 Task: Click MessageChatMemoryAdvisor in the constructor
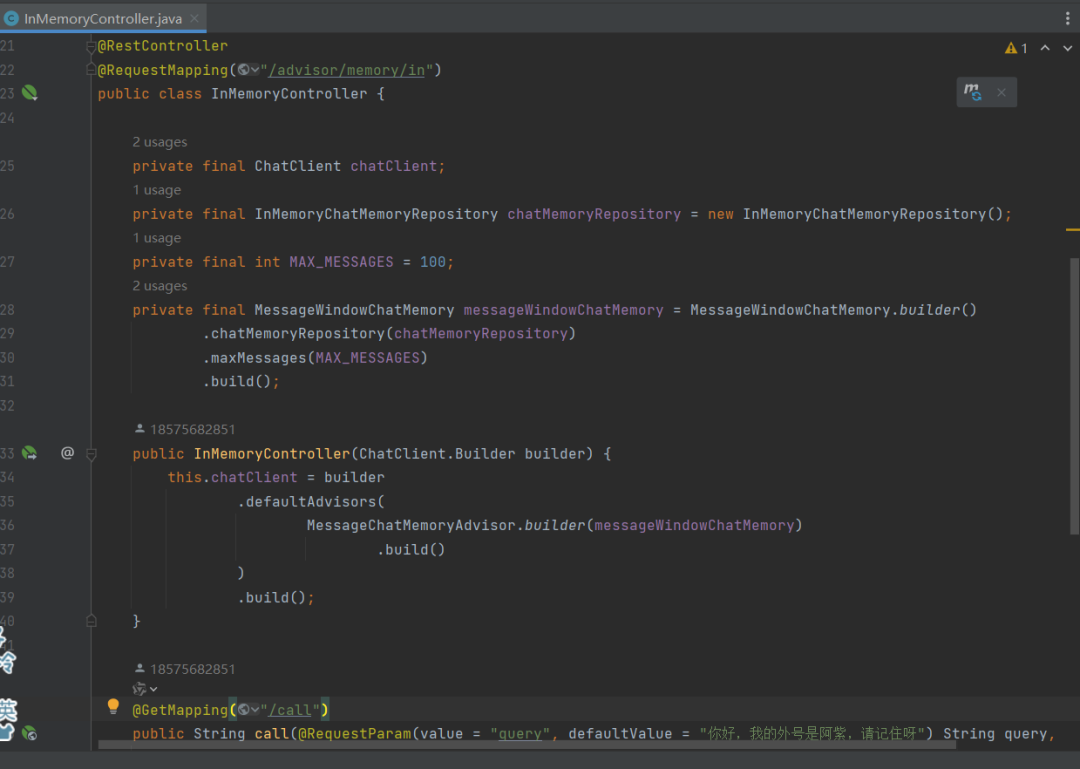tap(411, 525)
